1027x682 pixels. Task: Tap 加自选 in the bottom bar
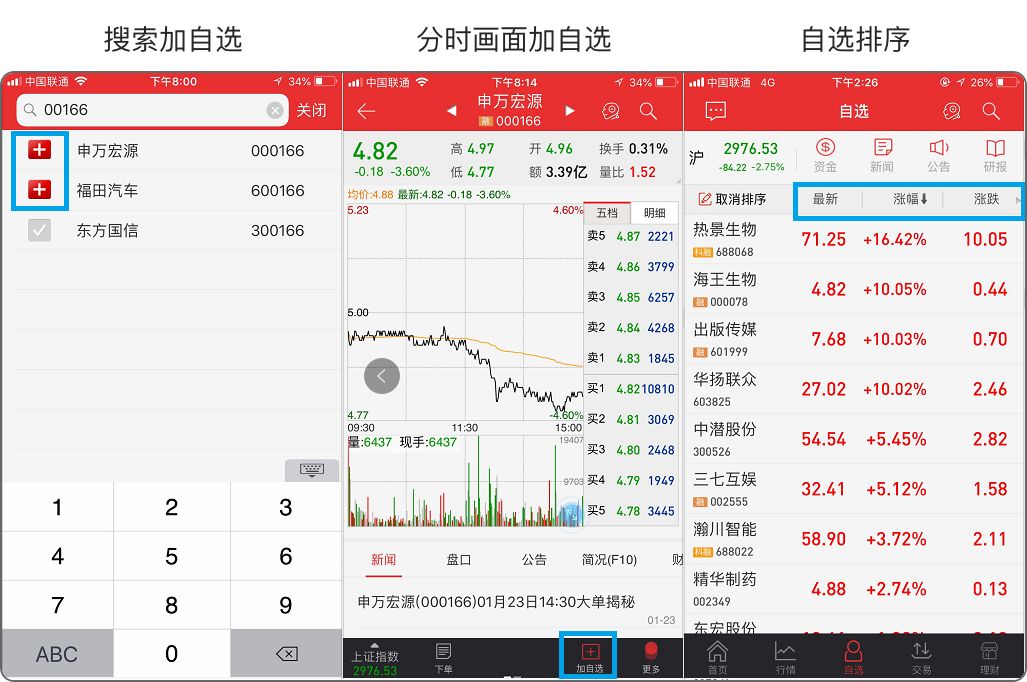point(589,658)
